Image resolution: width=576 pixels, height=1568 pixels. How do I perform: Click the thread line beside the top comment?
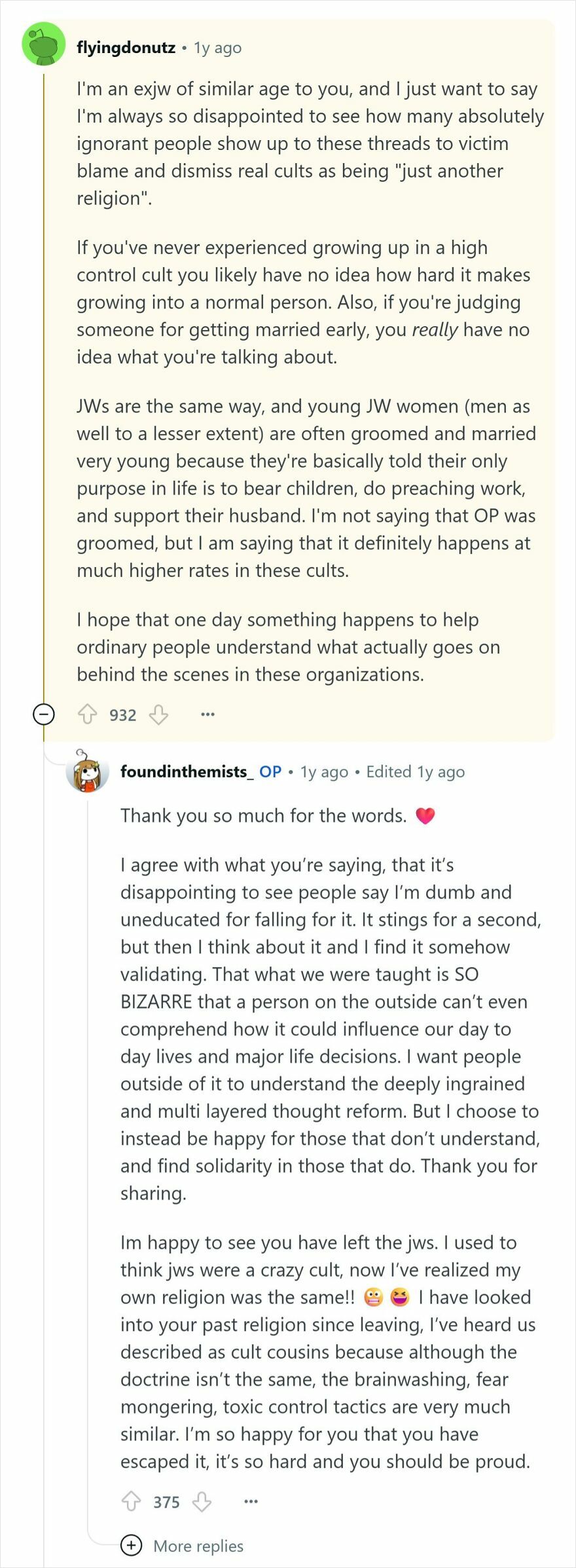click(x=43, y=393)
